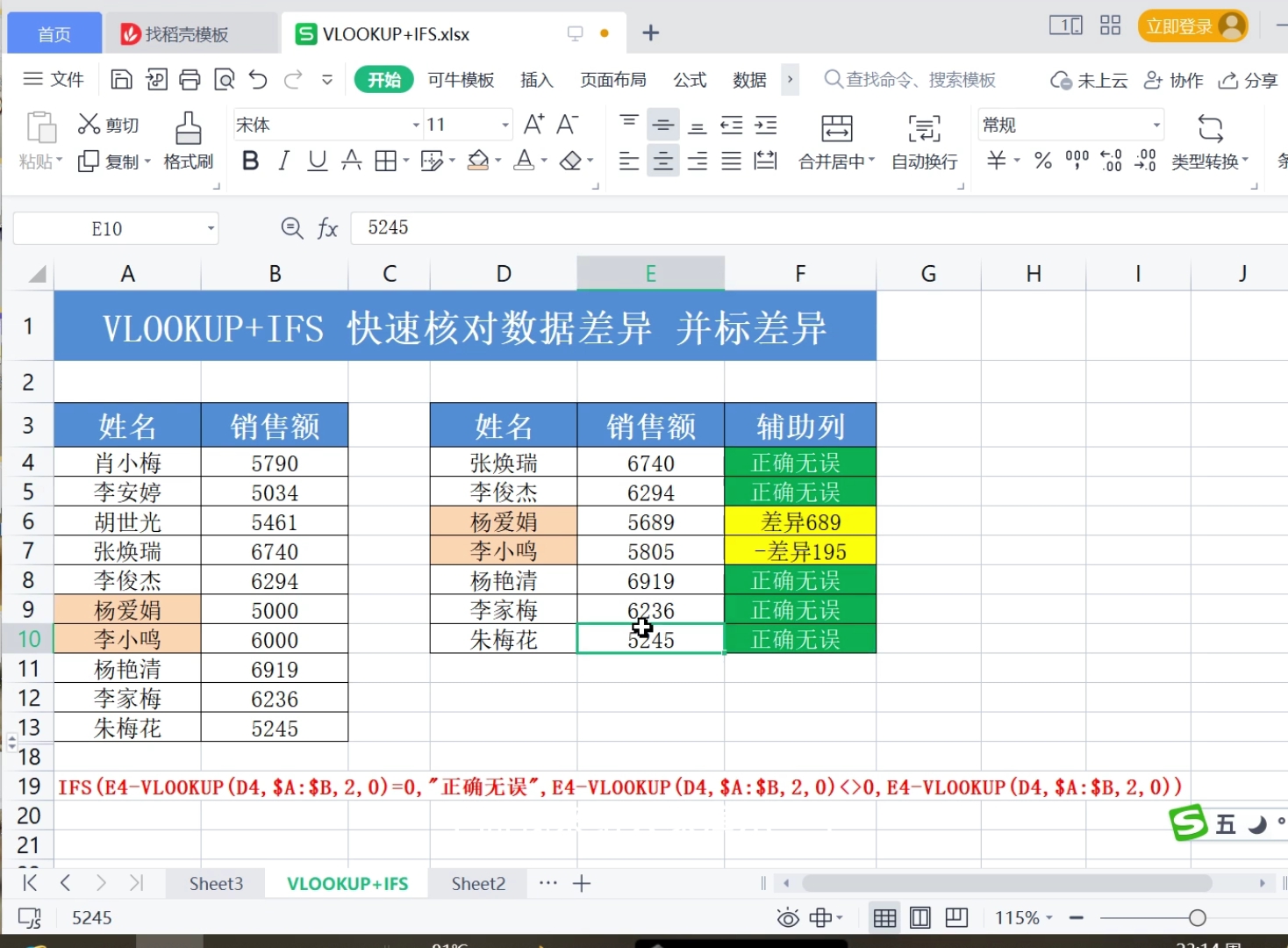Click the 分享 share button
This screenshot has width=1288, height=948.
click(x=1248, y=80)
